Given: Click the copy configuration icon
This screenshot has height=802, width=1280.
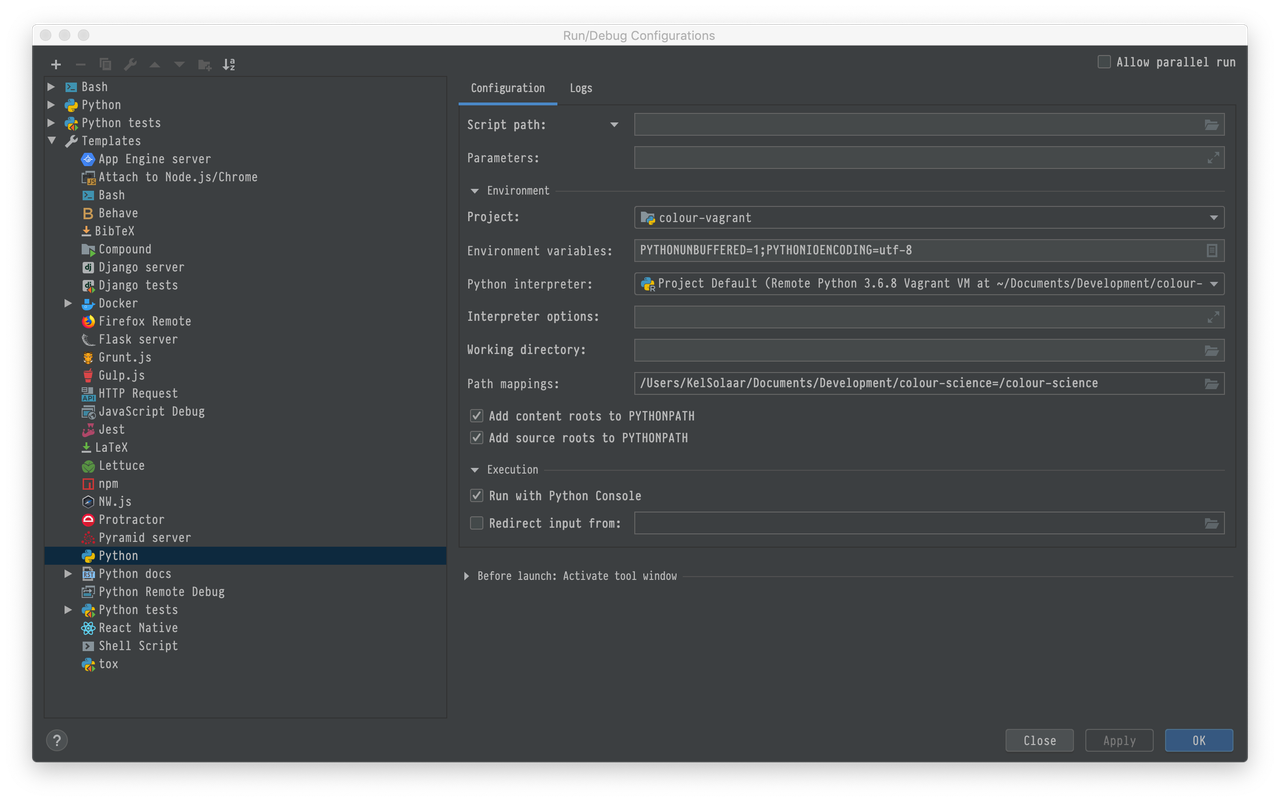Looking at the screenshot, I should tap(105, 64).
